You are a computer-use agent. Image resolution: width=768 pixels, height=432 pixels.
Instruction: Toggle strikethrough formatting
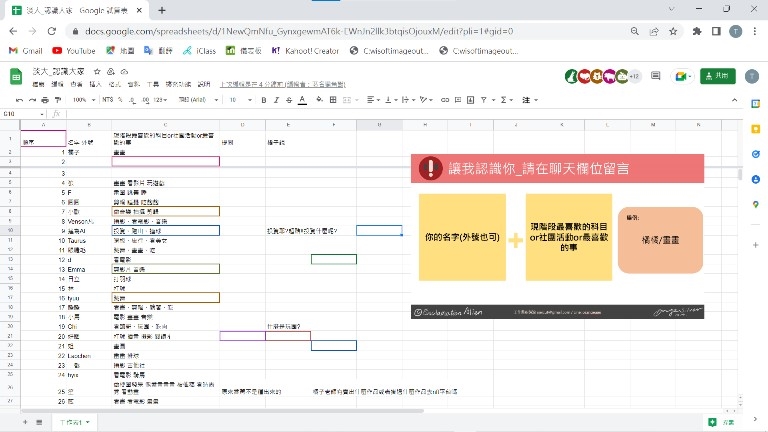click(x=287, y=100)
